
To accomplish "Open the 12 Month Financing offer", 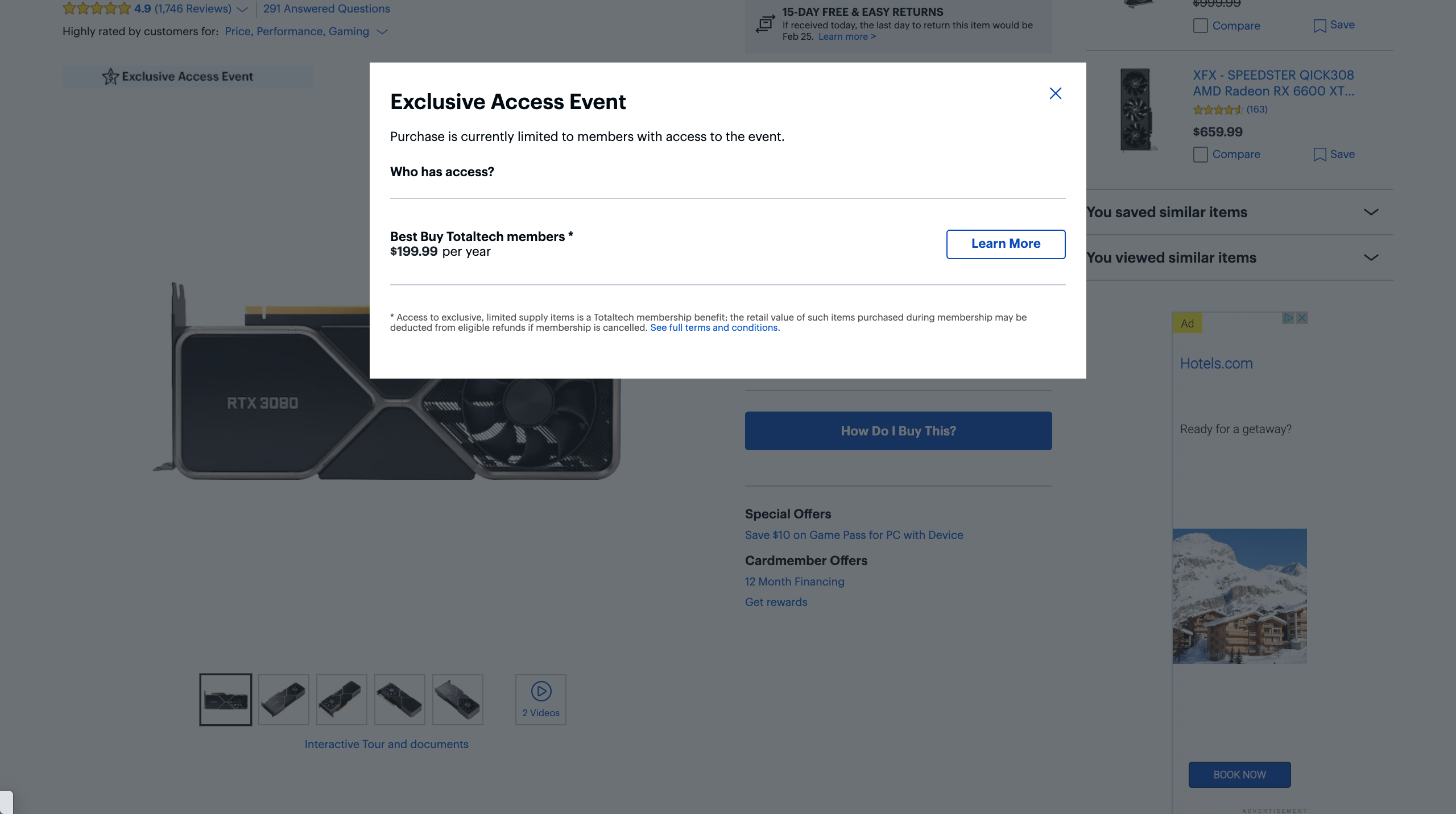I will click(x=795, y=582).
